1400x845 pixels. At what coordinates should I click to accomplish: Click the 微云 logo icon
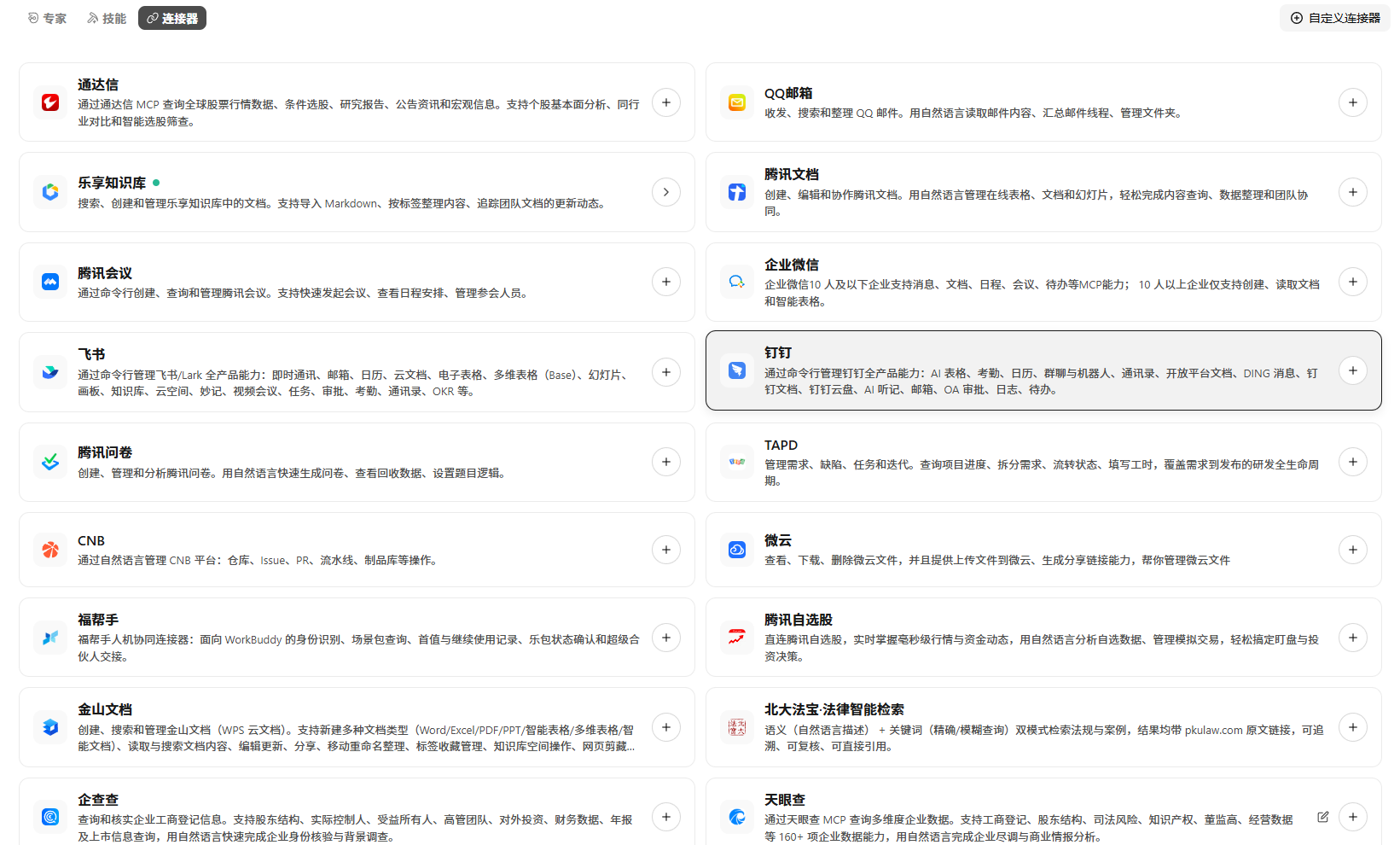(737, 550)
